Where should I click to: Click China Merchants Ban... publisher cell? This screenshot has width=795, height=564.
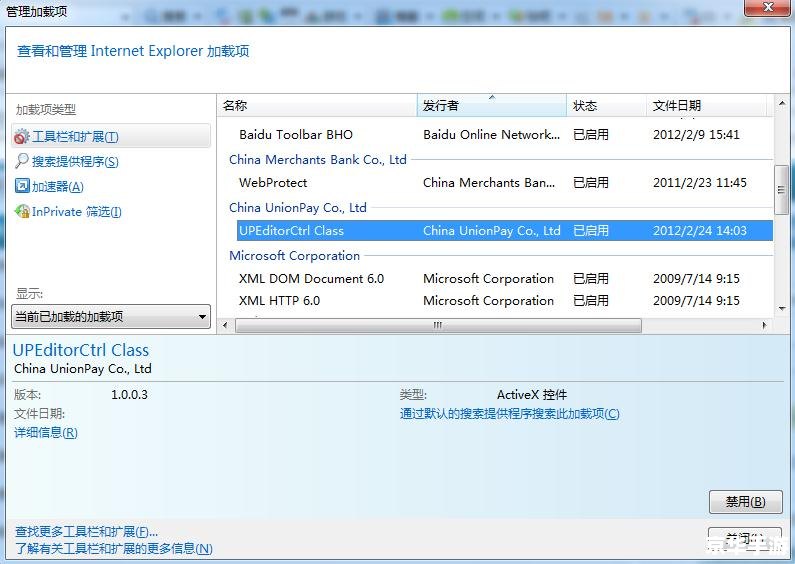click(489, 183)
